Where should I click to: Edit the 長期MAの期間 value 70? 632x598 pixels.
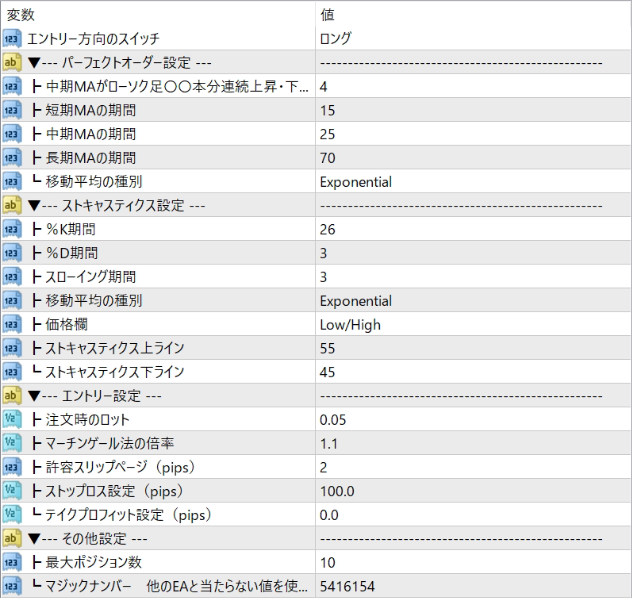(x=473, y=158)
